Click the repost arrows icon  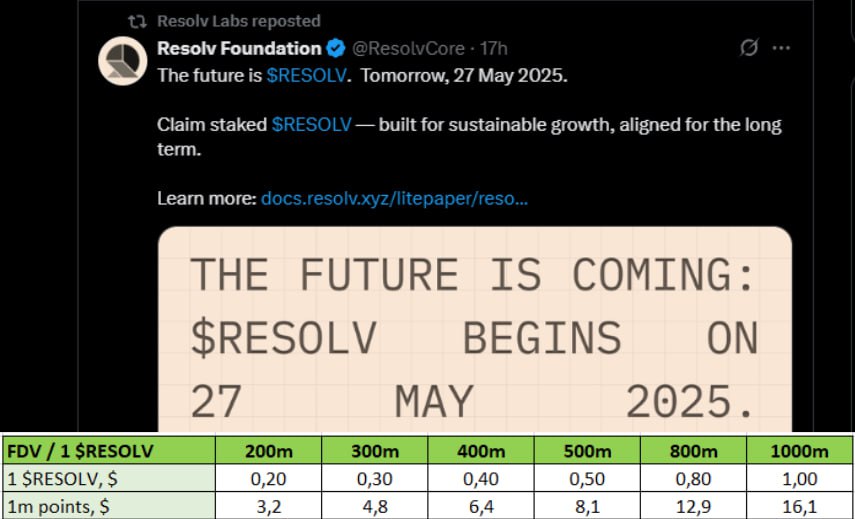137,22
